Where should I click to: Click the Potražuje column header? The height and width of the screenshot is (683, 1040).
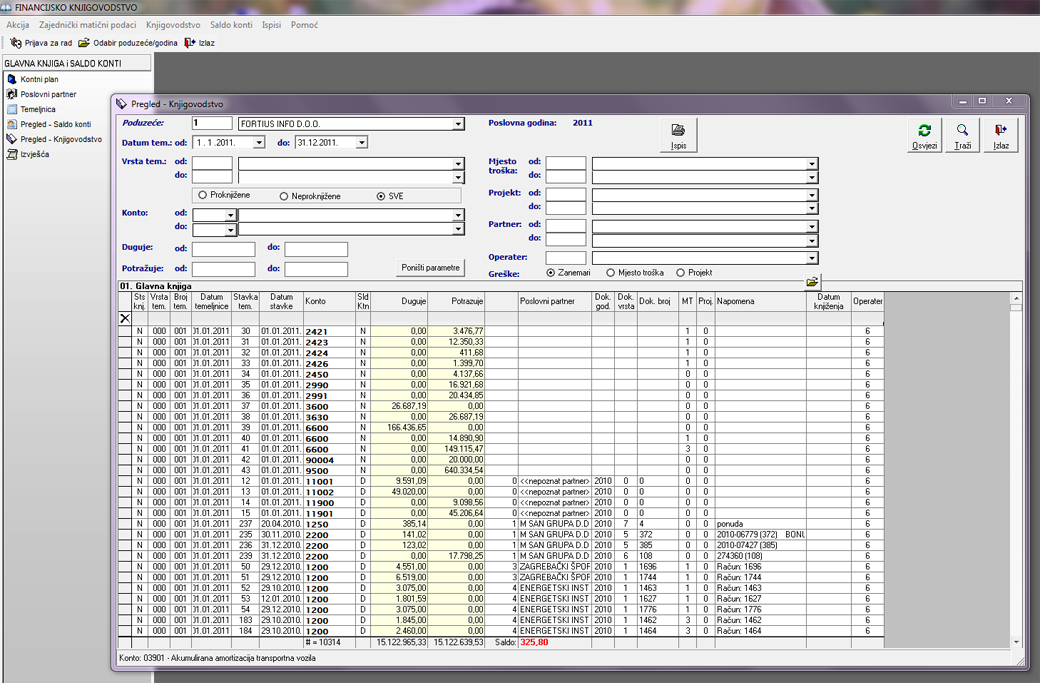click(x=456, y=301)
